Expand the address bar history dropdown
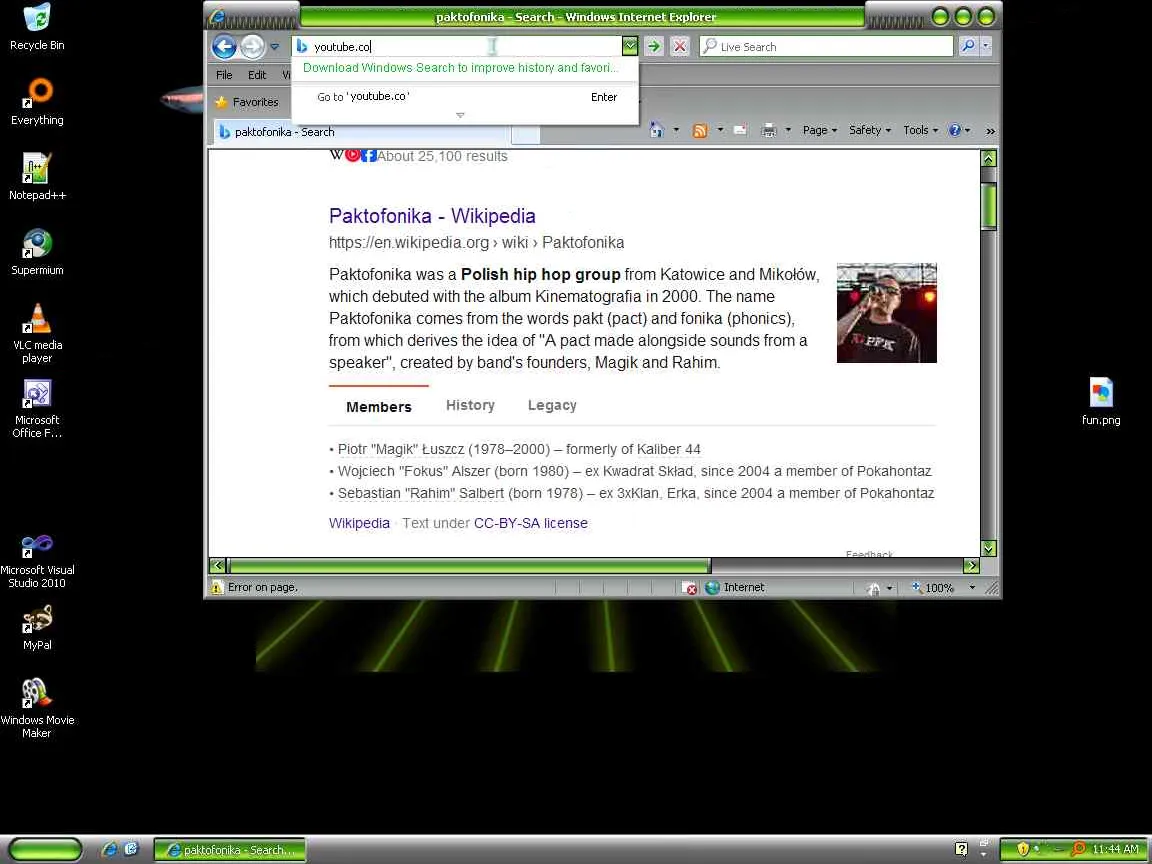This screenshot has width=1152, height=864. (630, 46)
